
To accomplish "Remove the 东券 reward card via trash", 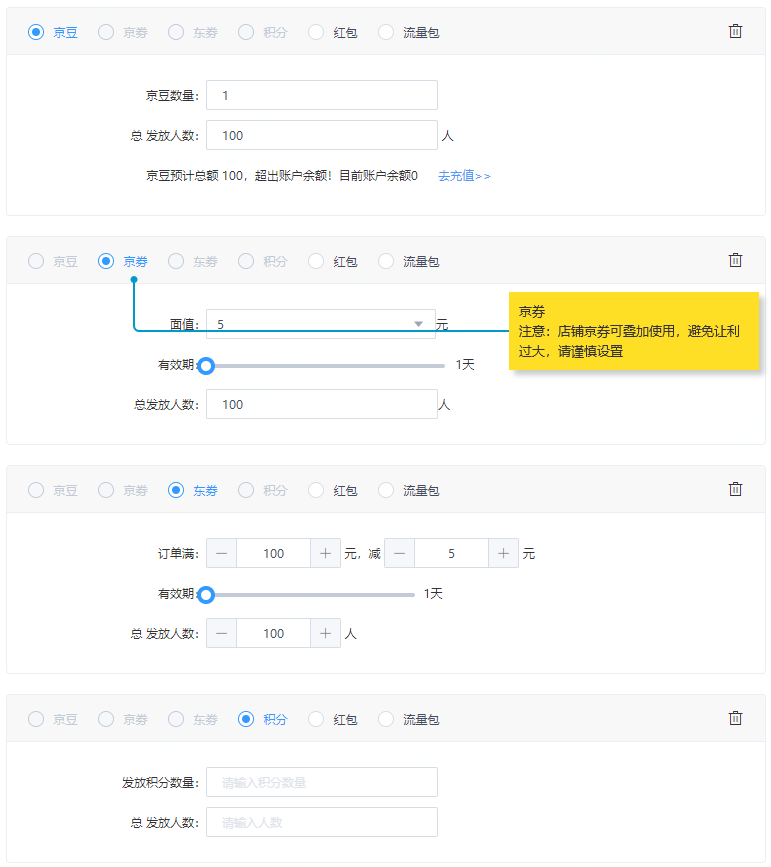I will click(735, 489).
